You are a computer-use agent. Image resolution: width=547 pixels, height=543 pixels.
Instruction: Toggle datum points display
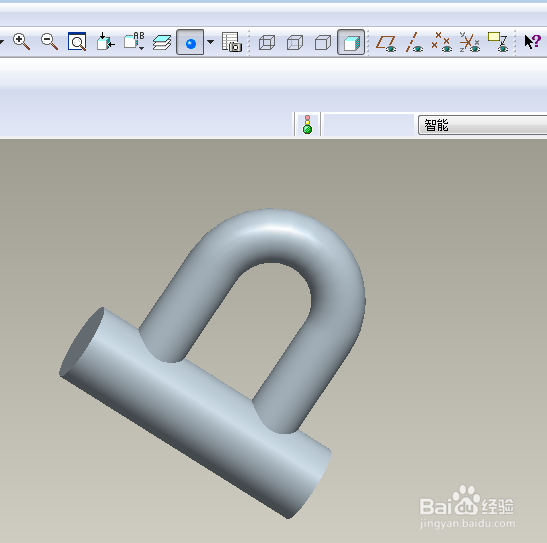pos(441,42)
